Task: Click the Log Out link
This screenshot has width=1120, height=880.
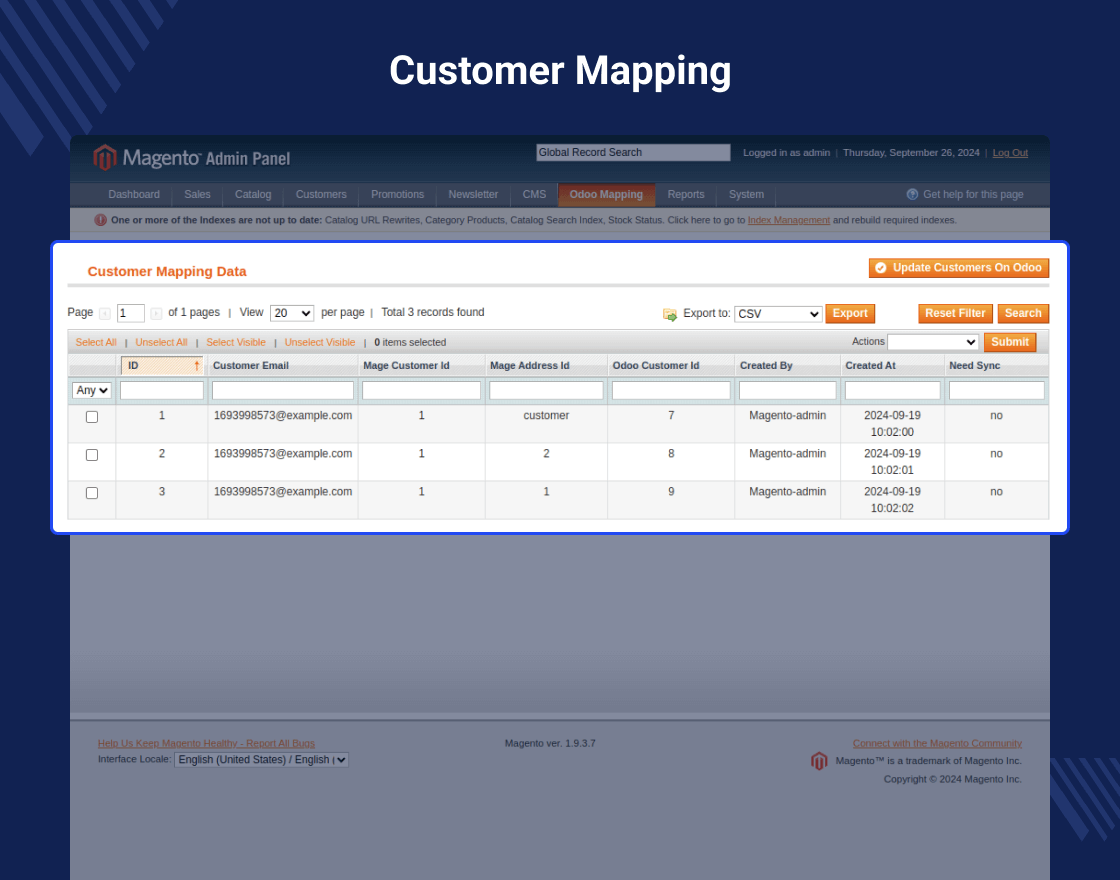Action: coord(1010,153)
